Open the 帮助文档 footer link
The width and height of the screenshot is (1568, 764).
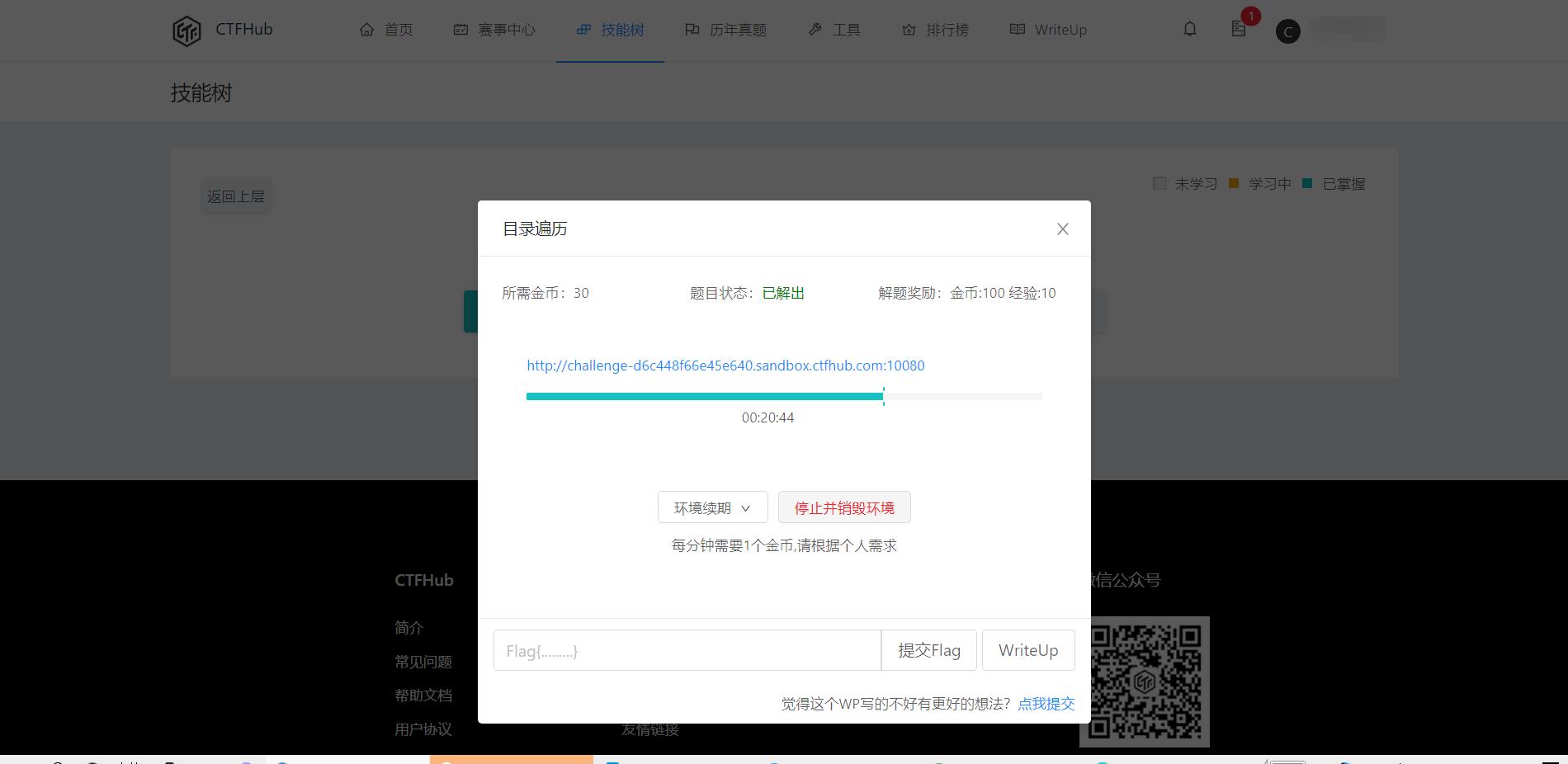click(423, 696)
